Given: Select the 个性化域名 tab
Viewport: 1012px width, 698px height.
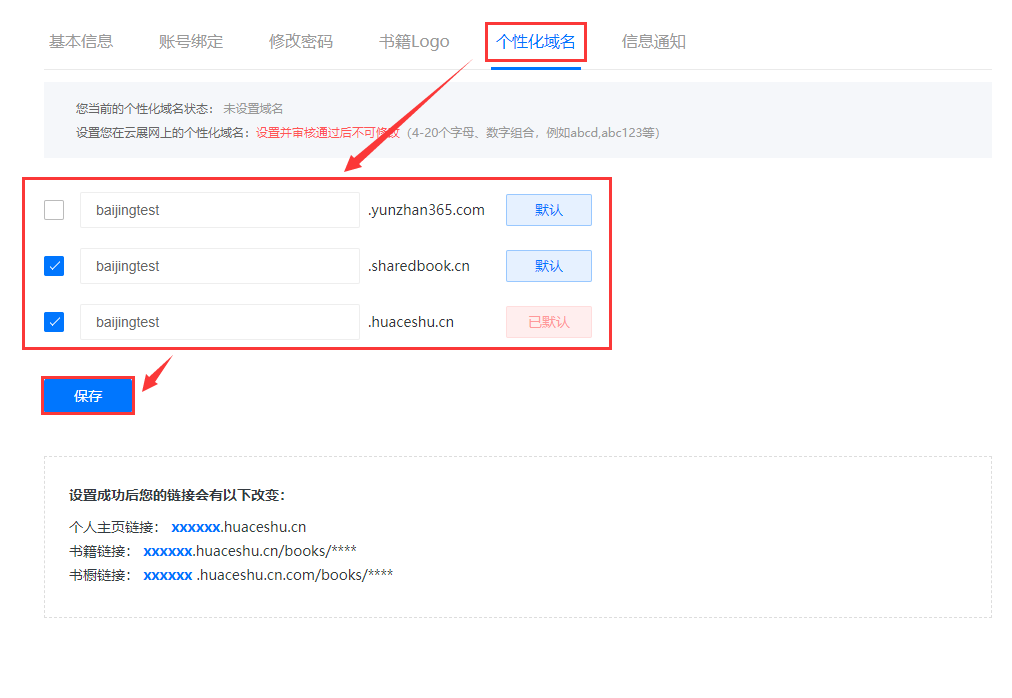Looking at the screenshot, I should 536,42.
